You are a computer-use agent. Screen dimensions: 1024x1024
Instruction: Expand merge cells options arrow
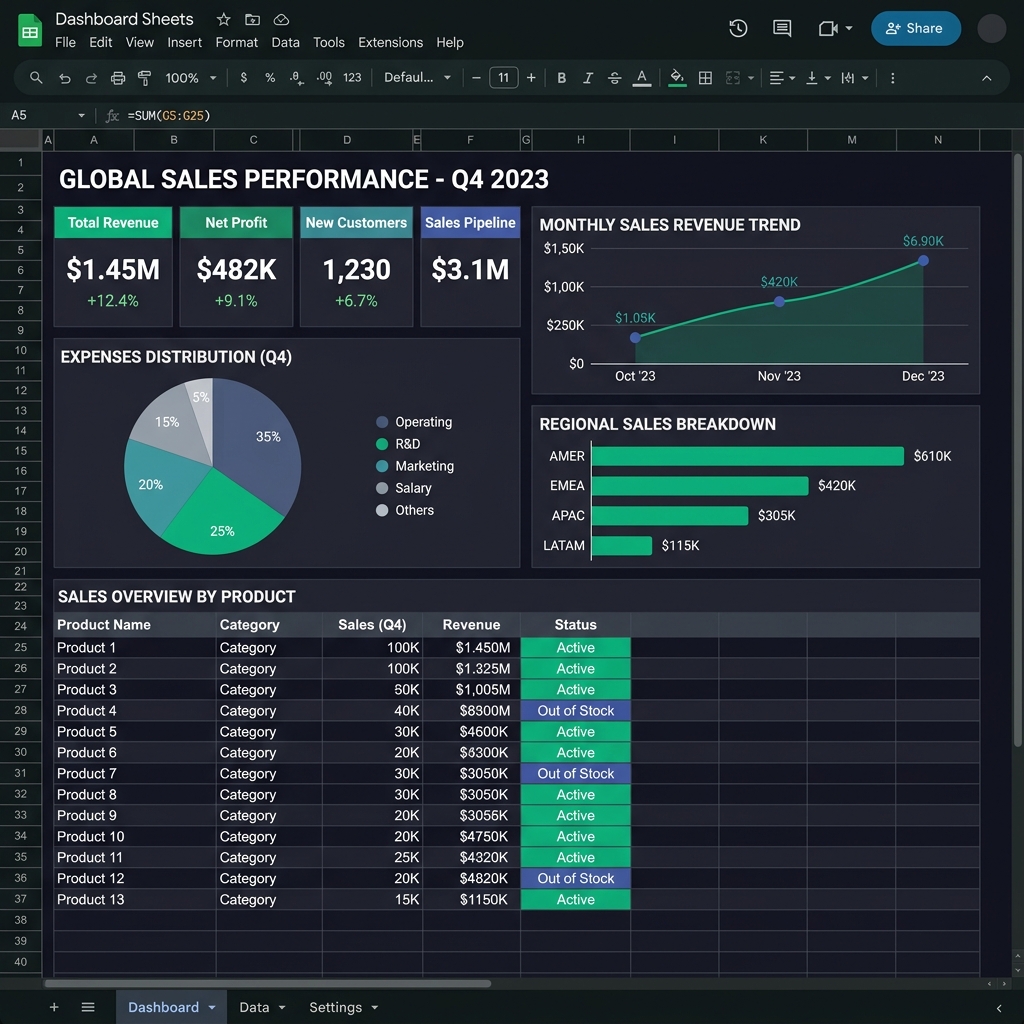click(751, 78)
